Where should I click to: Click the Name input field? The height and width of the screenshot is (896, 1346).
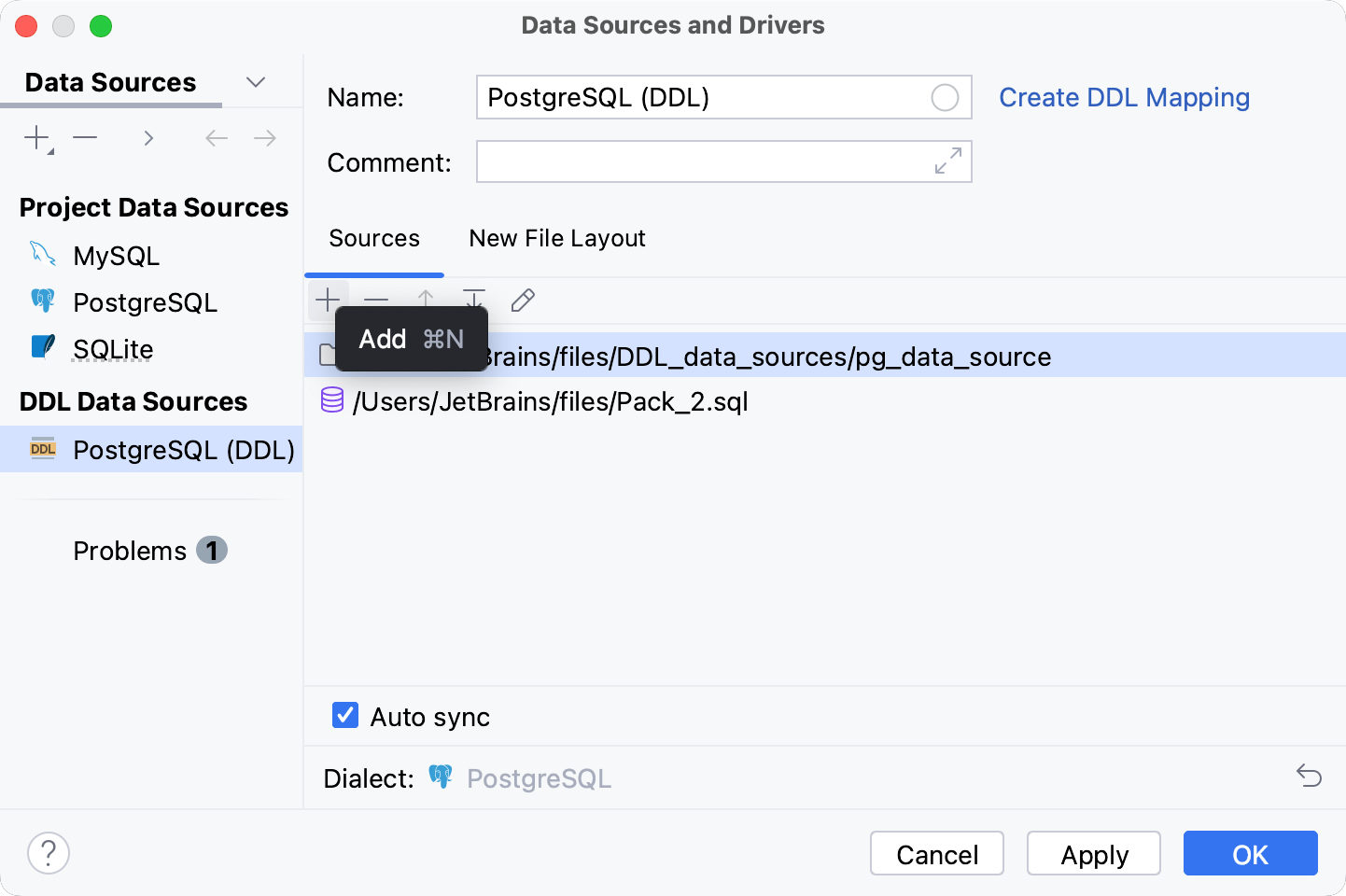pos(723,97)
